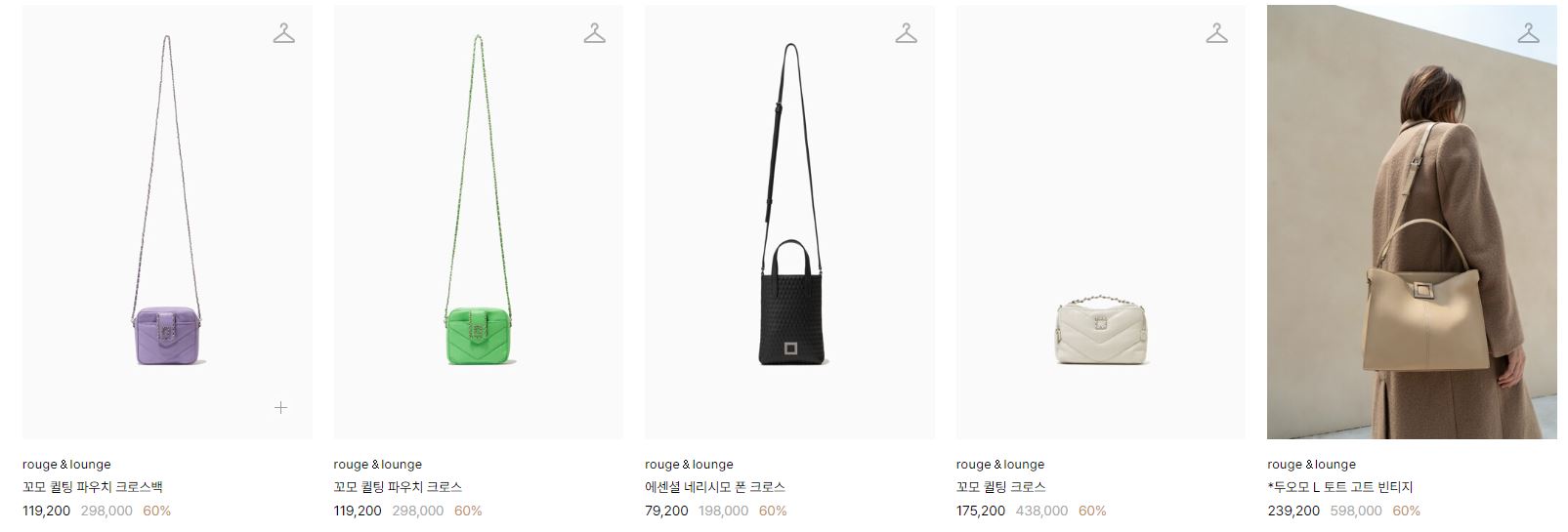The image size is (1568, 532).
Task: Open black woven phone bag image
Action: 789,222
